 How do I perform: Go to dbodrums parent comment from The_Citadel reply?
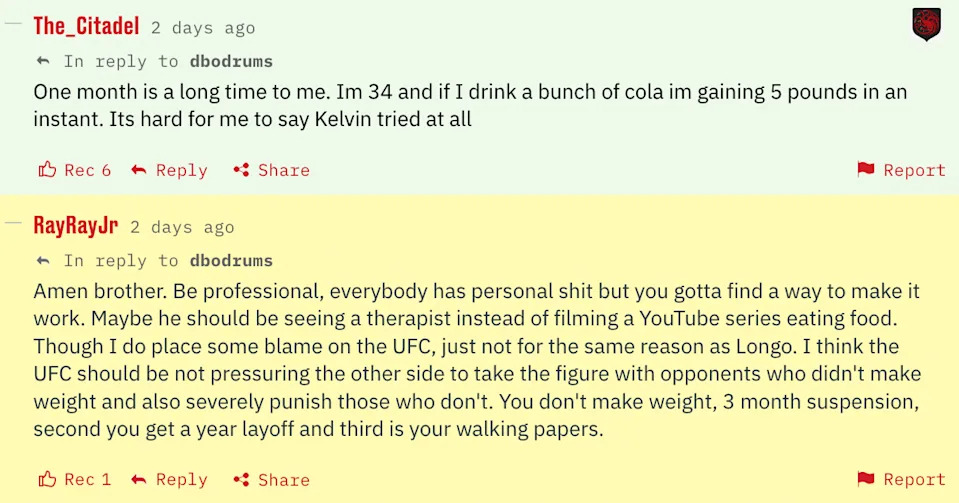(x=231, y=61)
